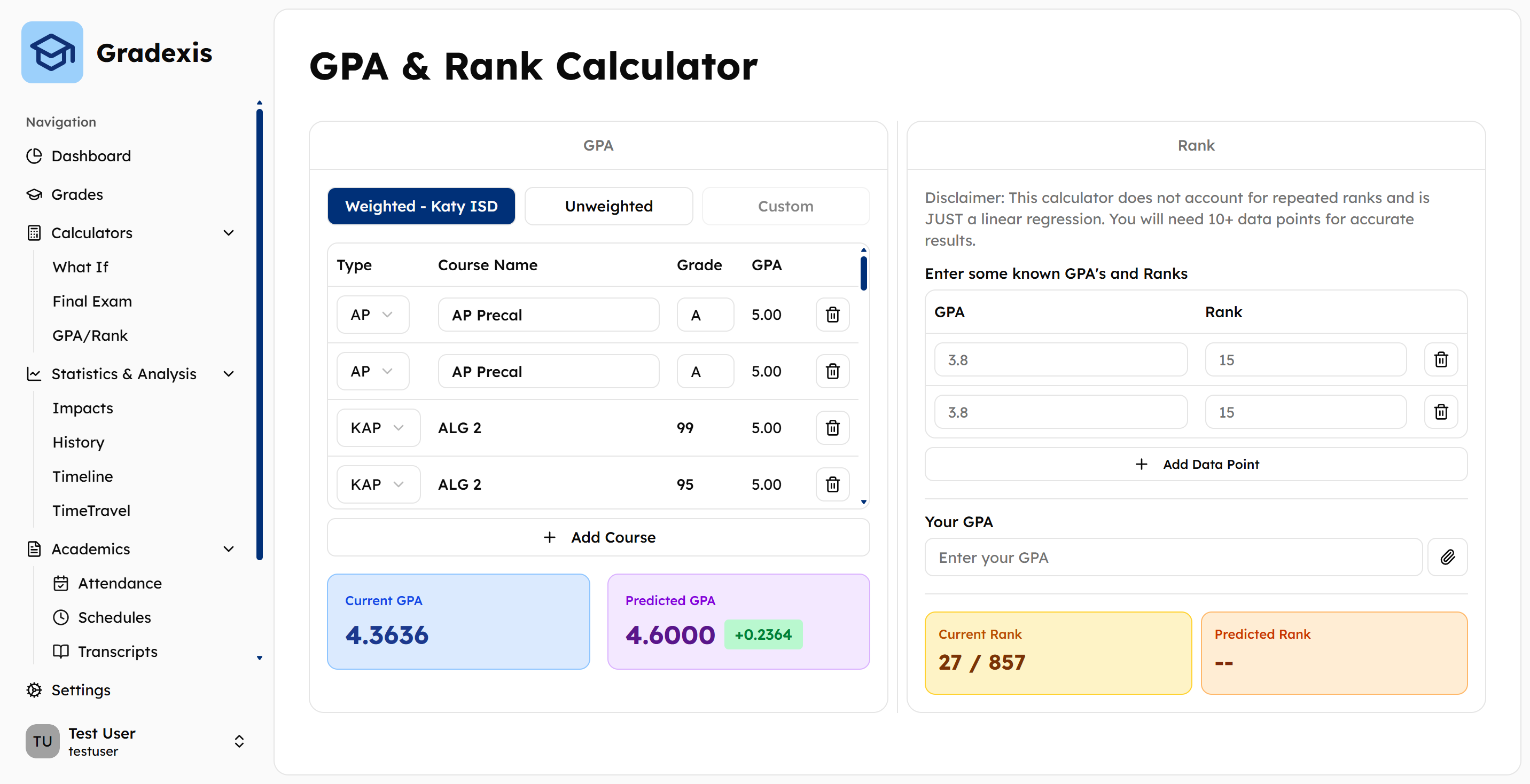Click the paperclip icon beside Your GPA
This screenshot has width=1530, height=784.
pyautogui.click(x=1447, y=557)
